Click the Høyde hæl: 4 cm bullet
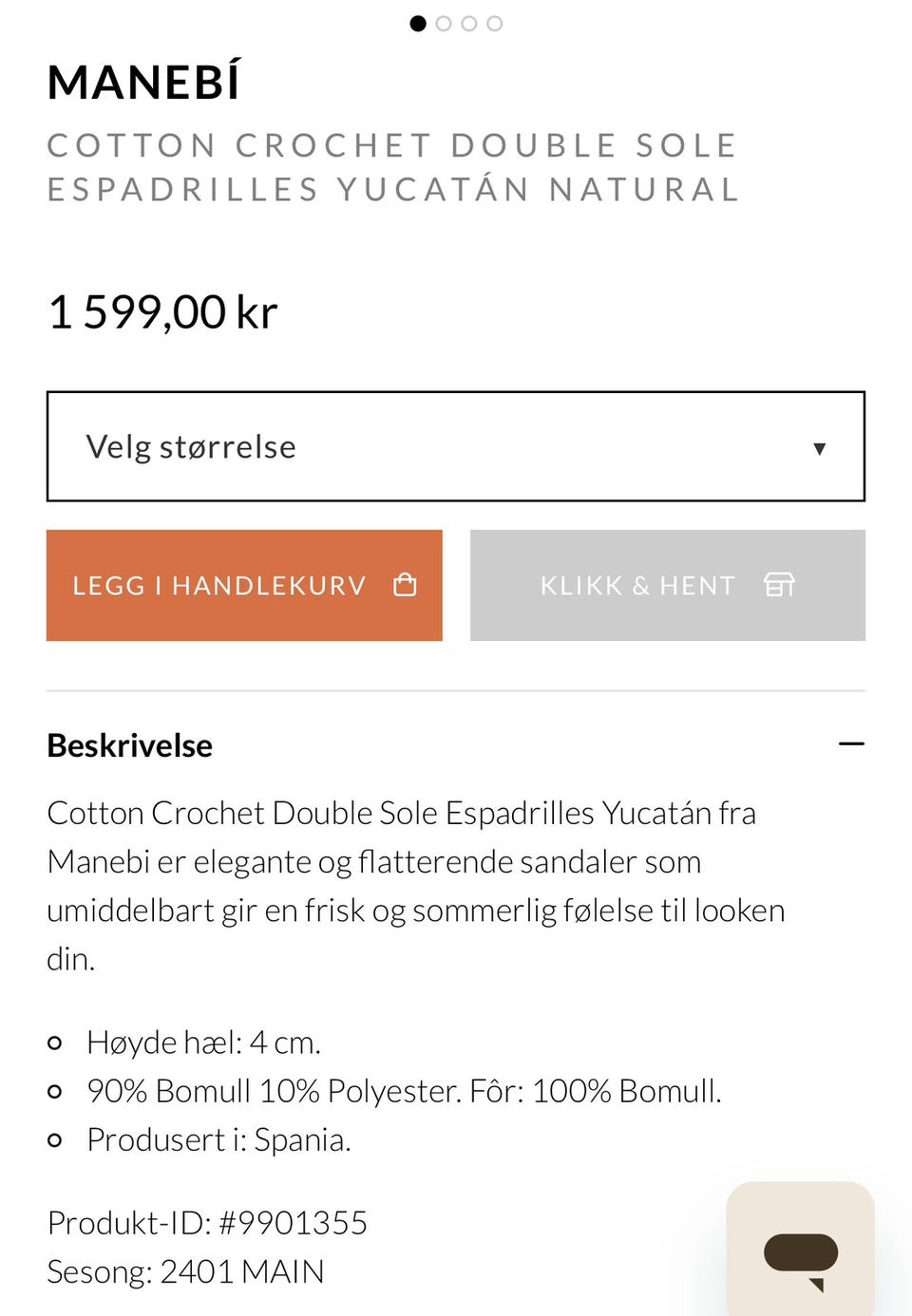The image size is (912, 1316). (203, 1043)
